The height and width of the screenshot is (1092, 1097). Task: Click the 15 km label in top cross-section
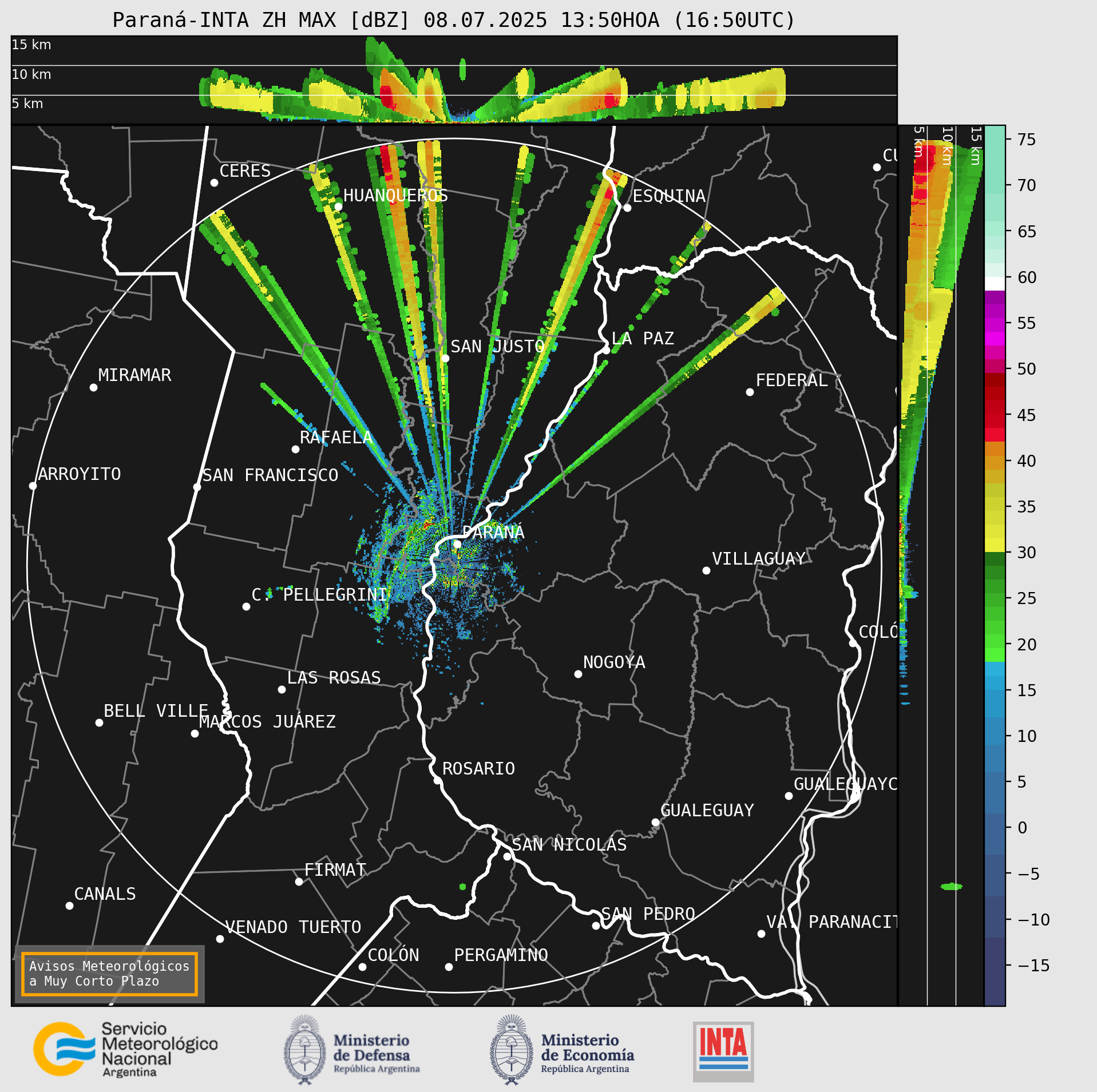pos(31,45)
